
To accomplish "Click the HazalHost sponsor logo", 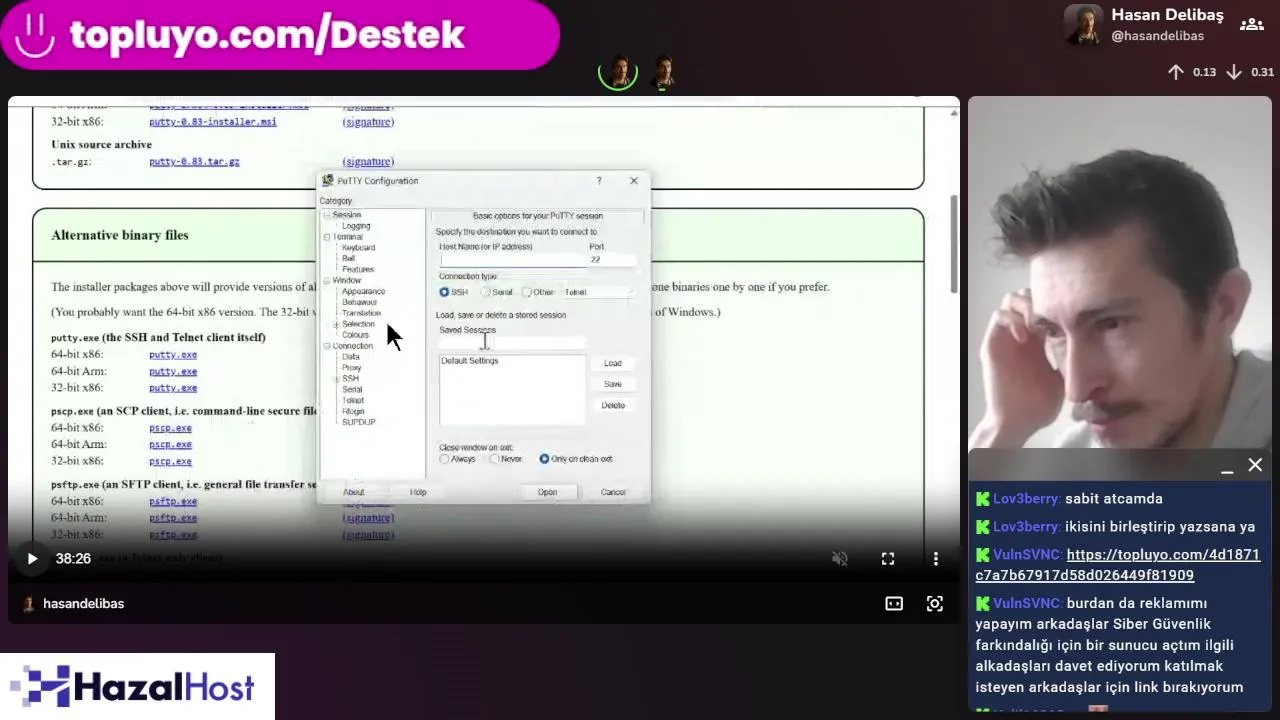I will [x=137, y=687].
